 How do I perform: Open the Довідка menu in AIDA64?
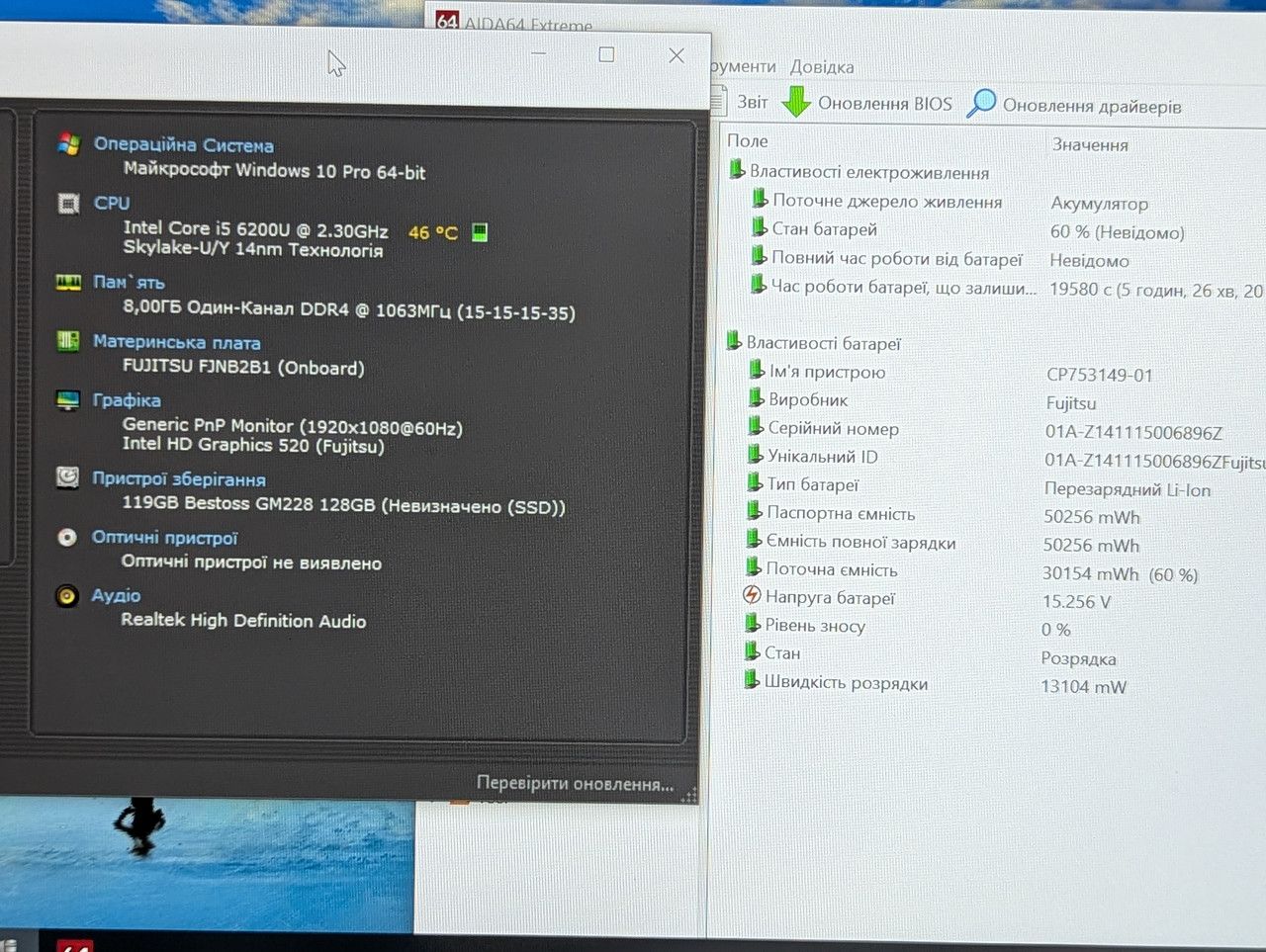pos(822,67)
